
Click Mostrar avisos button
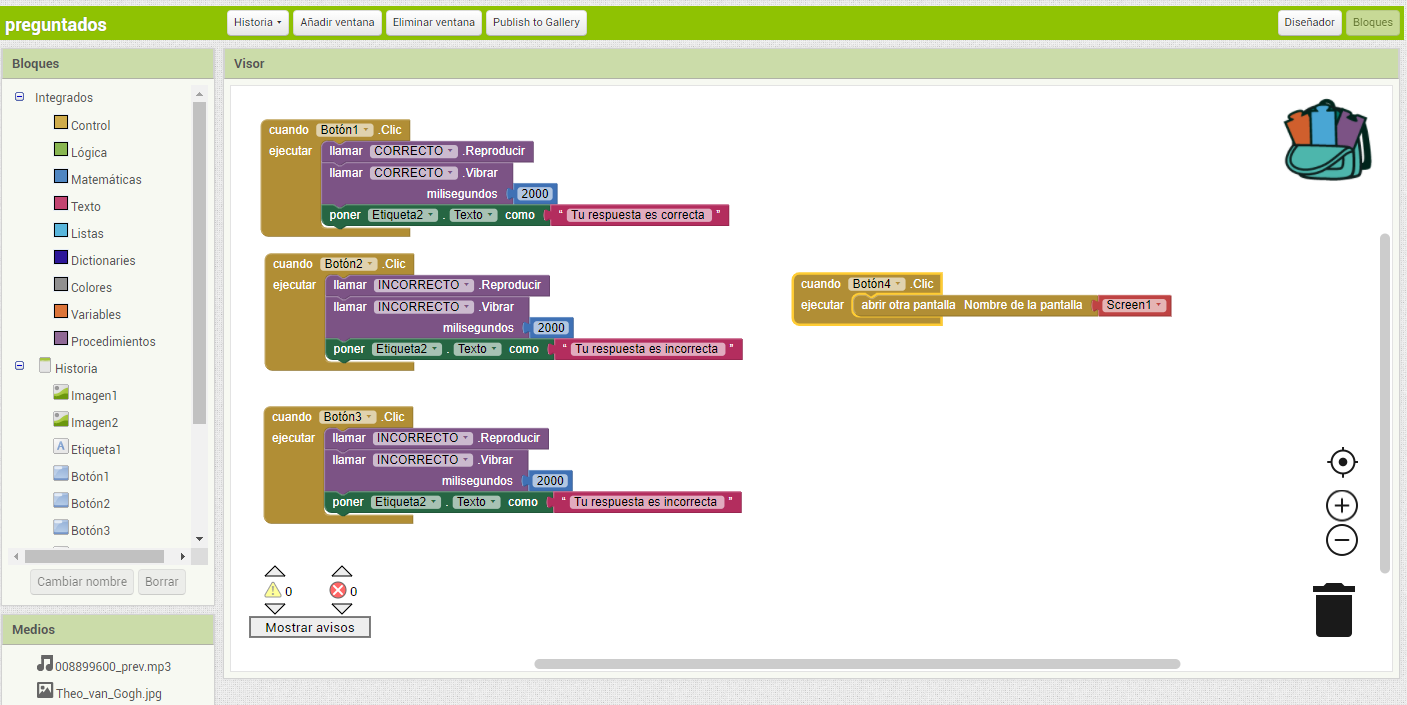[310, 627]
